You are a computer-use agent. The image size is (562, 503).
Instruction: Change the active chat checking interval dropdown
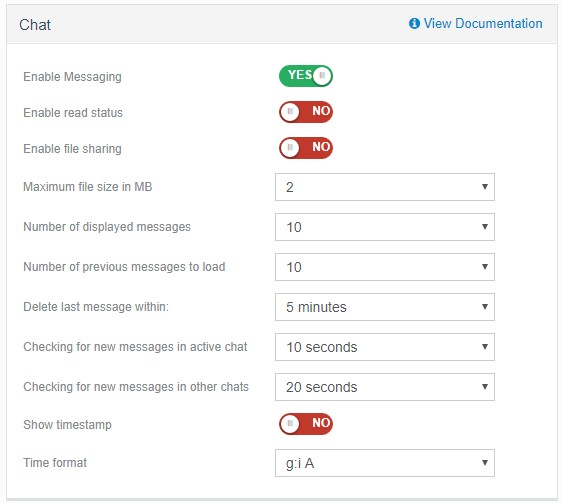(x=385, y=347)
